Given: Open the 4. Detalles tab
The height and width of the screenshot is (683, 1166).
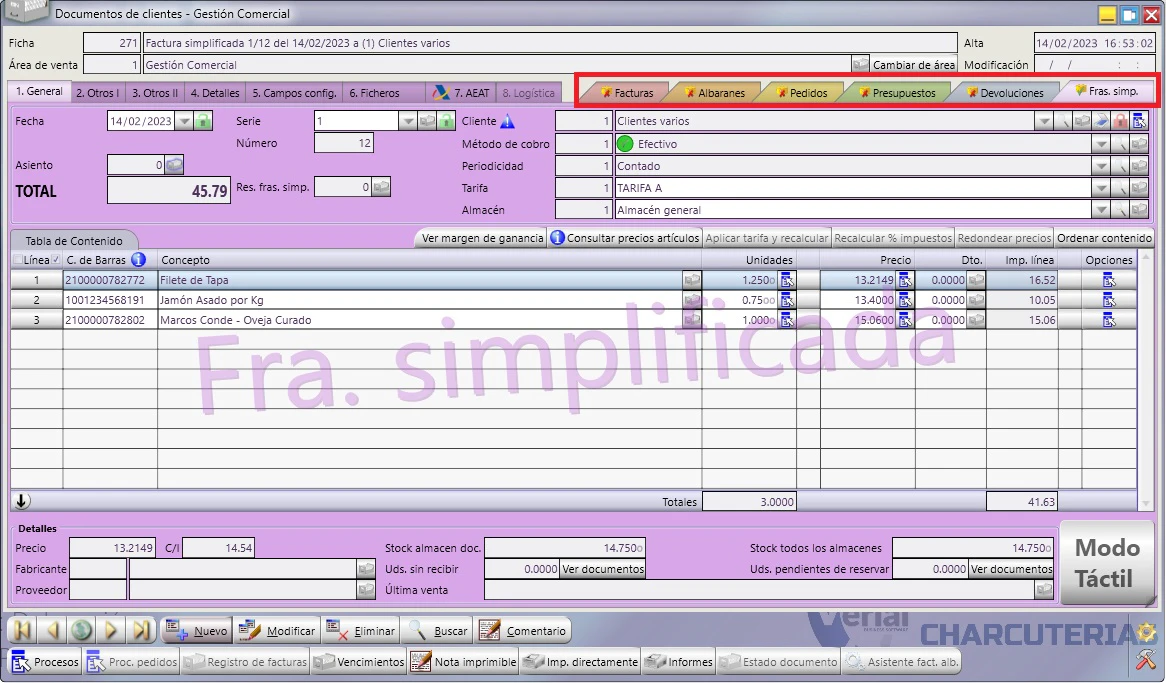Looking at the screenshot, I should (x=215, y=93).
